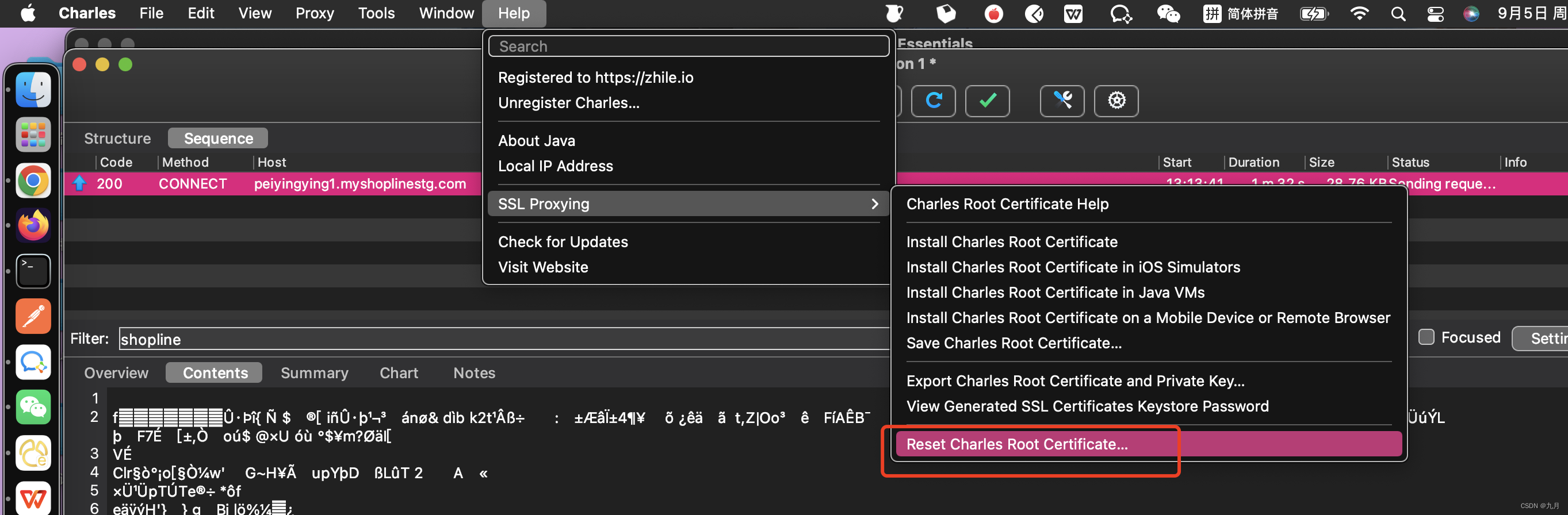
Task: Choose Export Charles Root Certificate and Private Key
Action: 1149,381
